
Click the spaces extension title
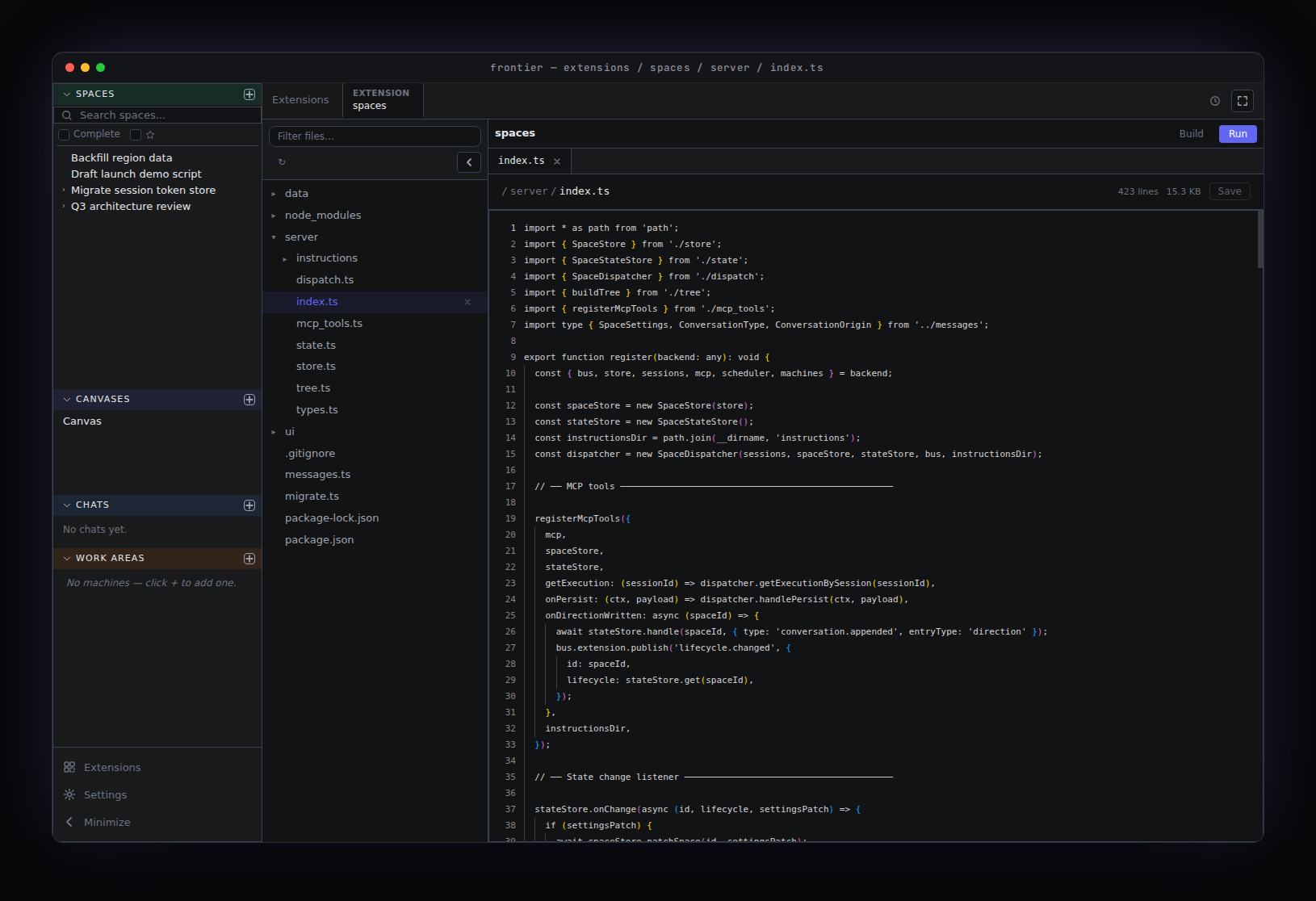pyautogui.click(x=515, y=133)
